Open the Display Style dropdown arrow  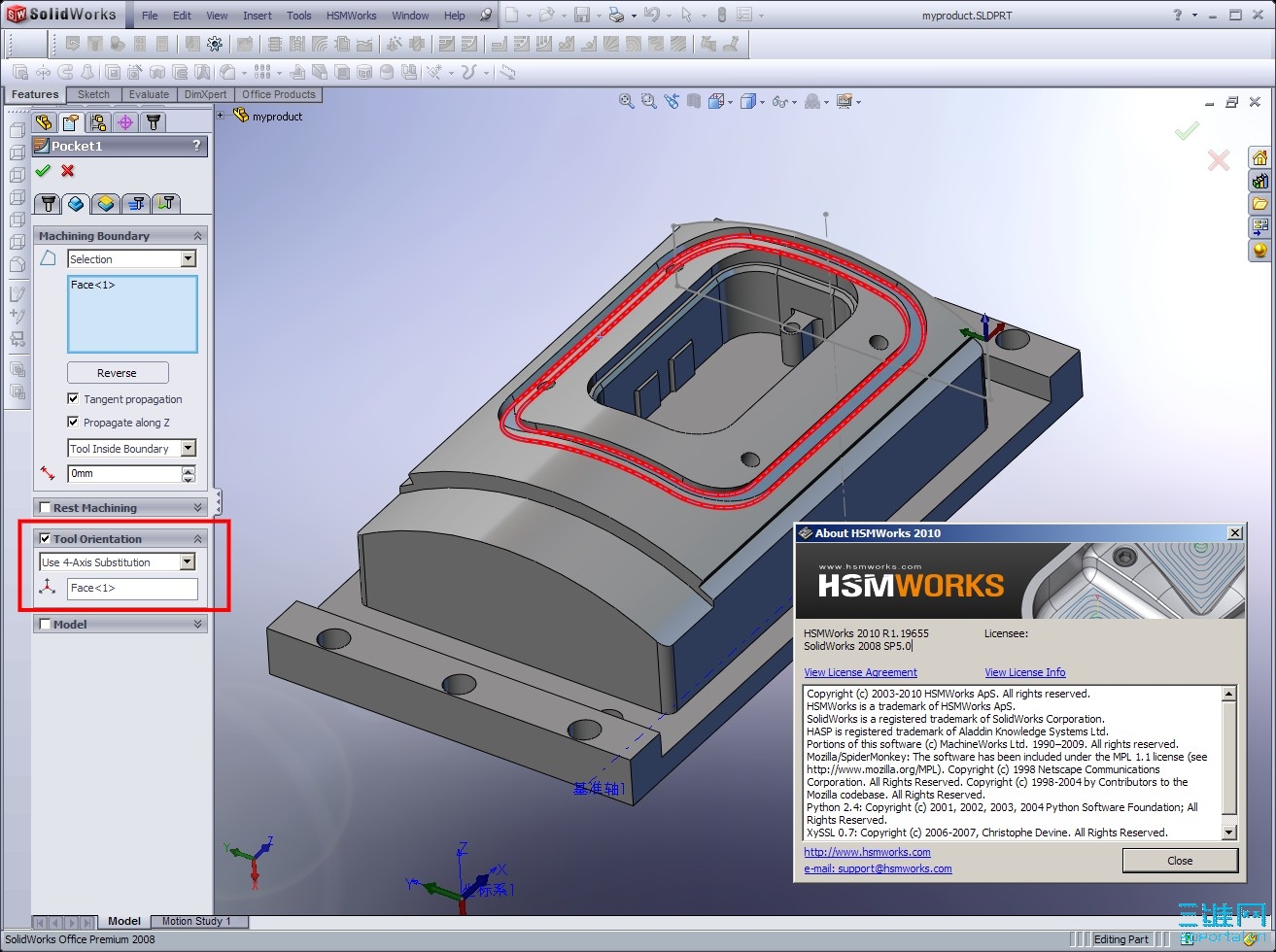pos(762,102)
